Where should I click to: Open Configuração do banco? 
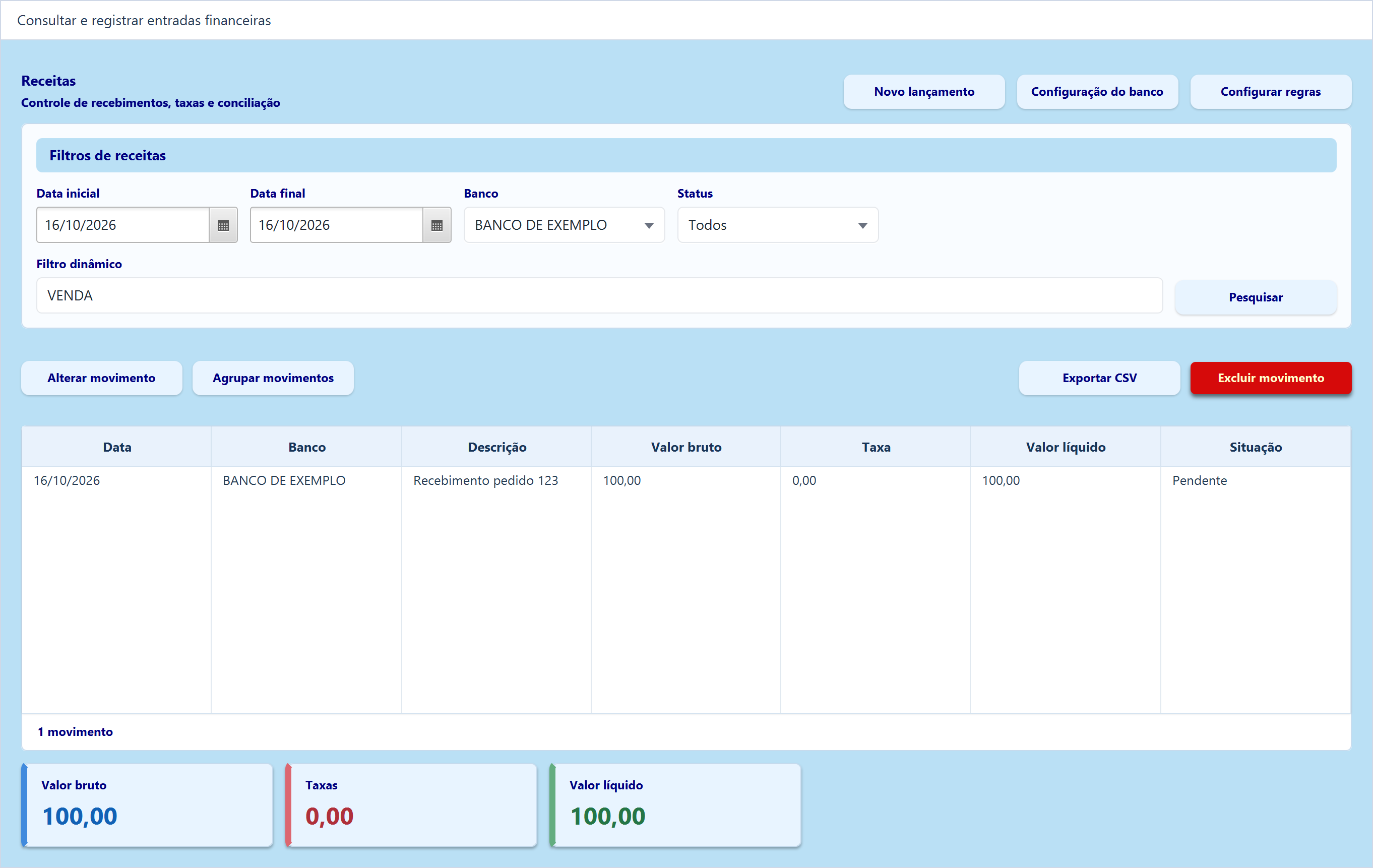(x=1097, y=92)
